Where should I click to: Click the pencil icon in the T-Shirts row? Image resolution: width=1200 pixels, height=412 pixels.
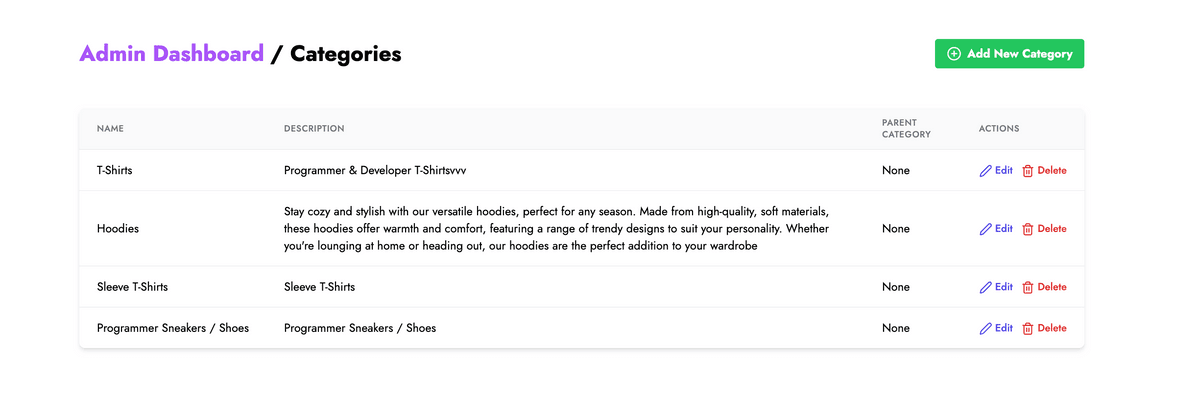pos(985,171)
